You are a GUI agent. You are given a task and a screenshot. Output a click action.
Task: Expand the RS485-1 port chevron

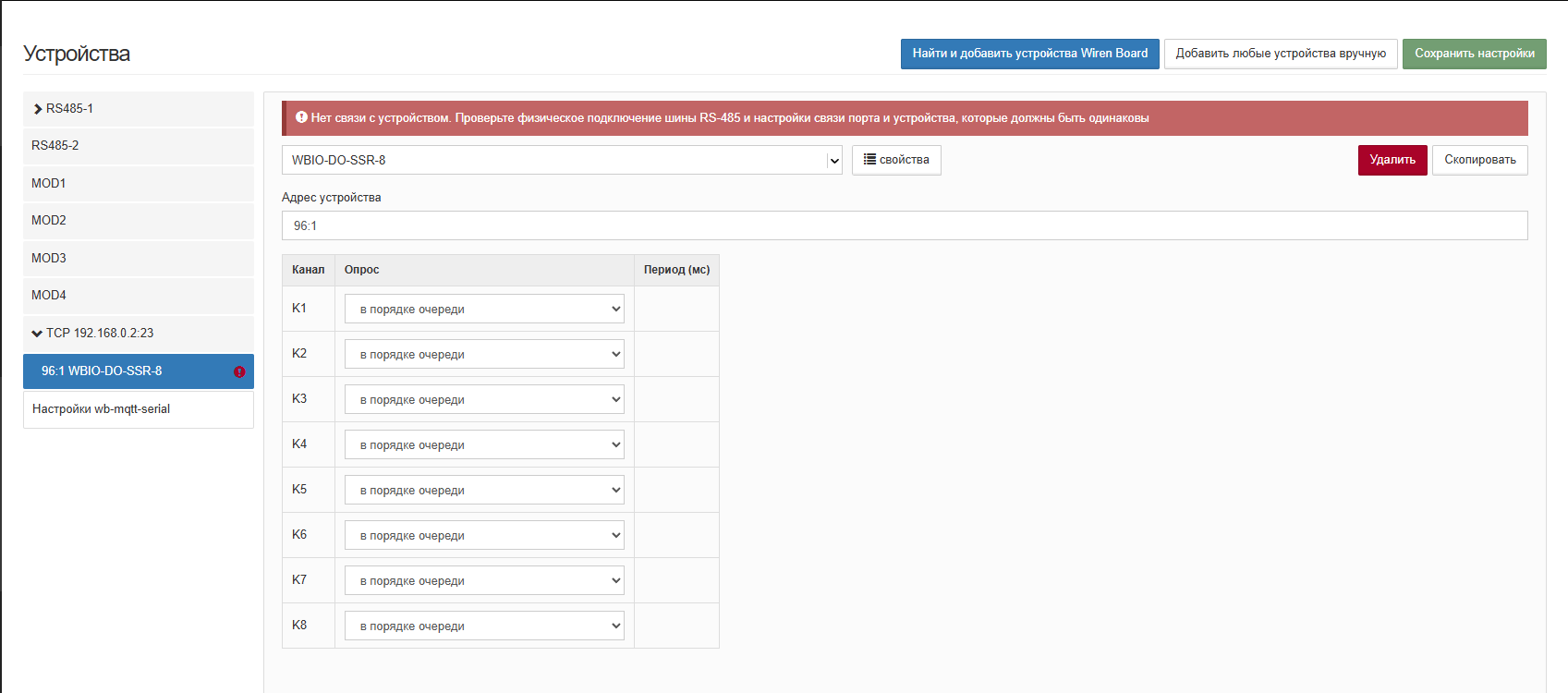click(38, 109)
